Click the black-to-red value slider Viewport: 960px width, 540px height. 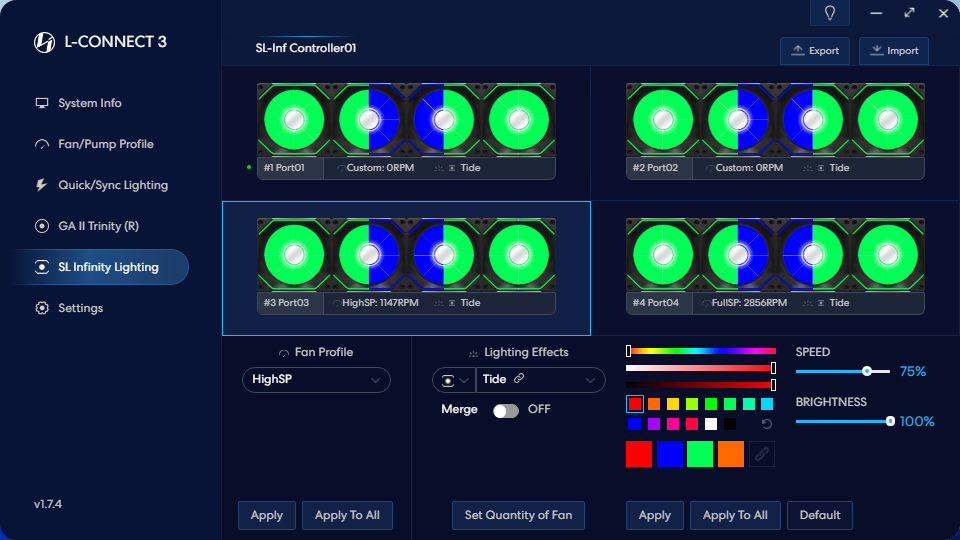tap(701, 384)
